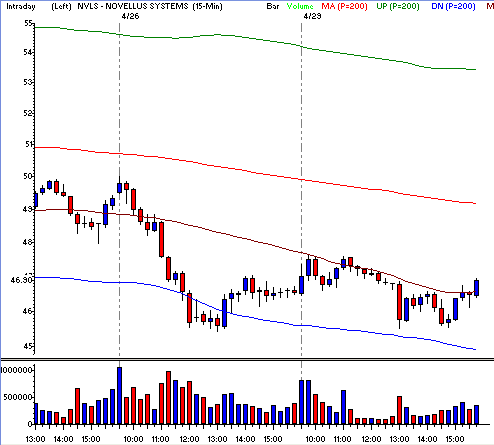
Task: Click the "51" price axis label
Action: click(x=29, y=144)
